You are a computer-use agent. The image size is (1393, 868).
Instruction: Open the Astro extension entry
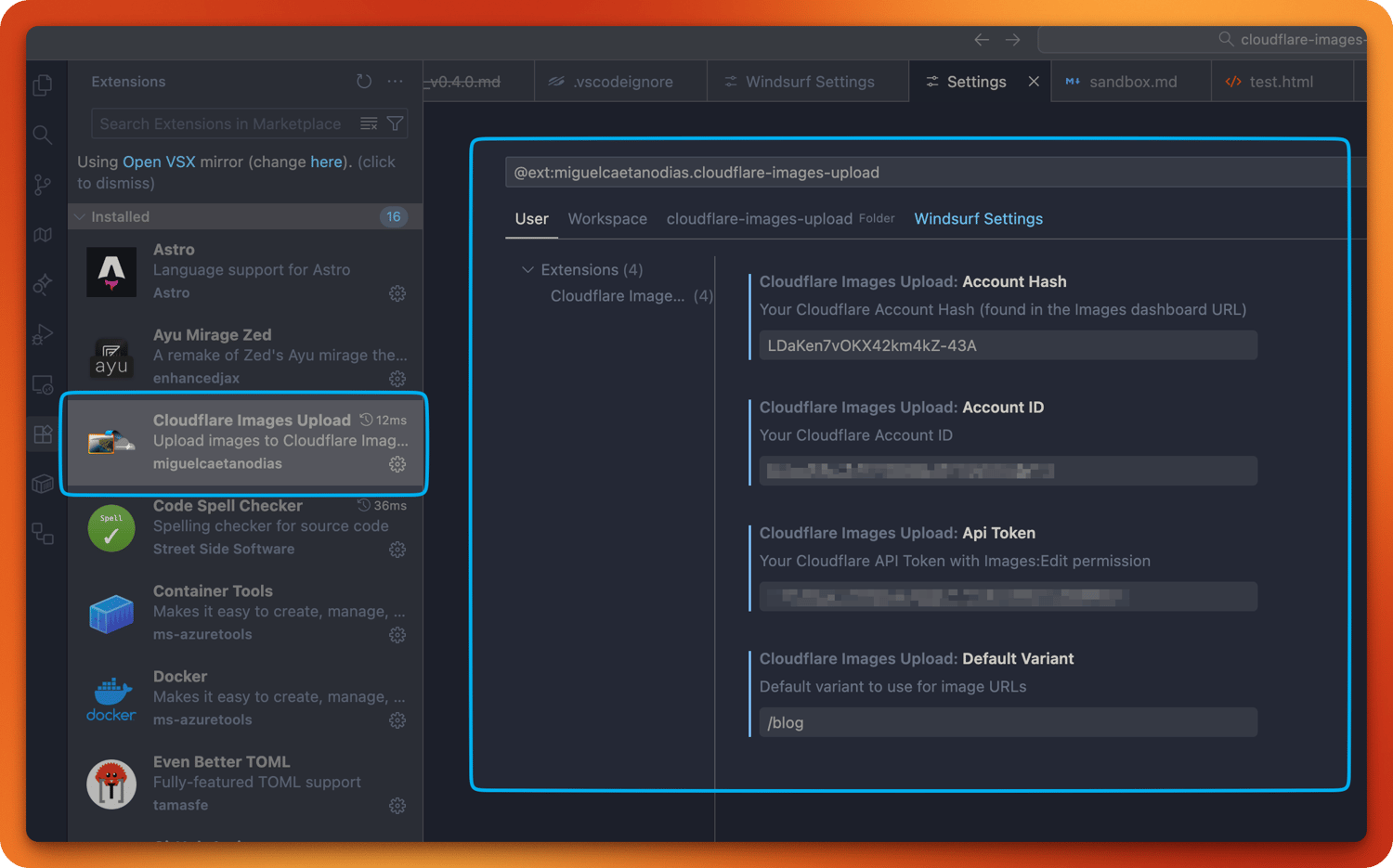click(245, 271)
